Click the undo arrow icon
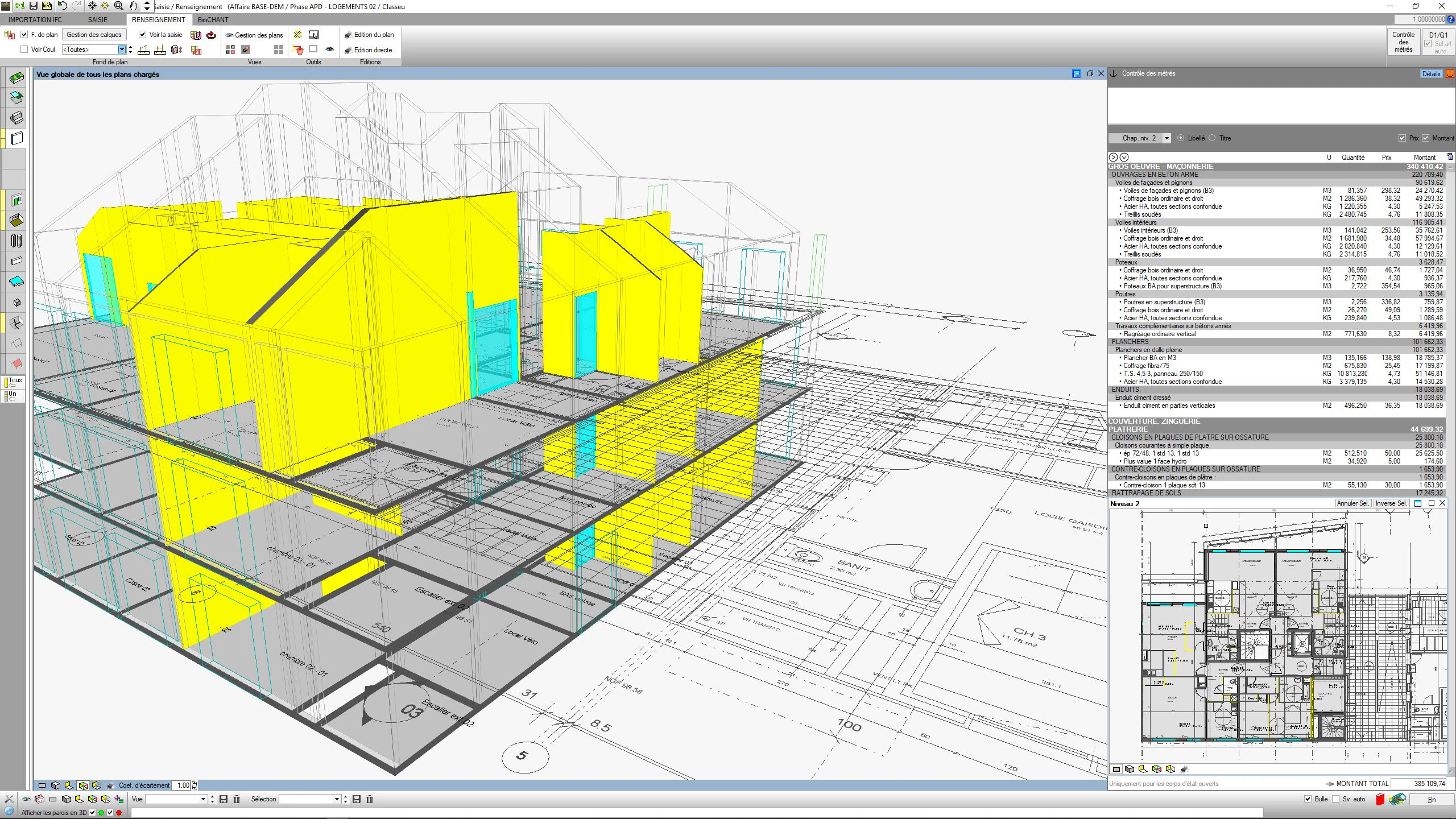 pyautogui.click(x=62, y=6)
